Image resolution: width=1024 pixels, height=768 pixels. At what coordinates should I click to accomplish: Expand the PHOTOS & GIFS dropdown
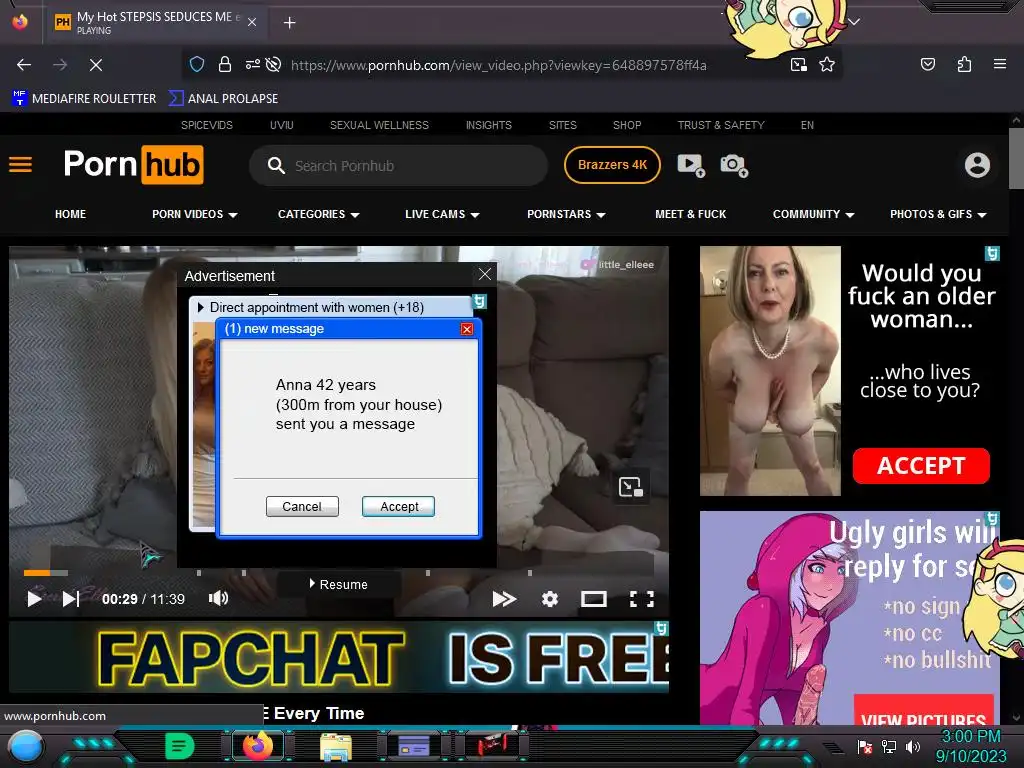coord(938,214)
